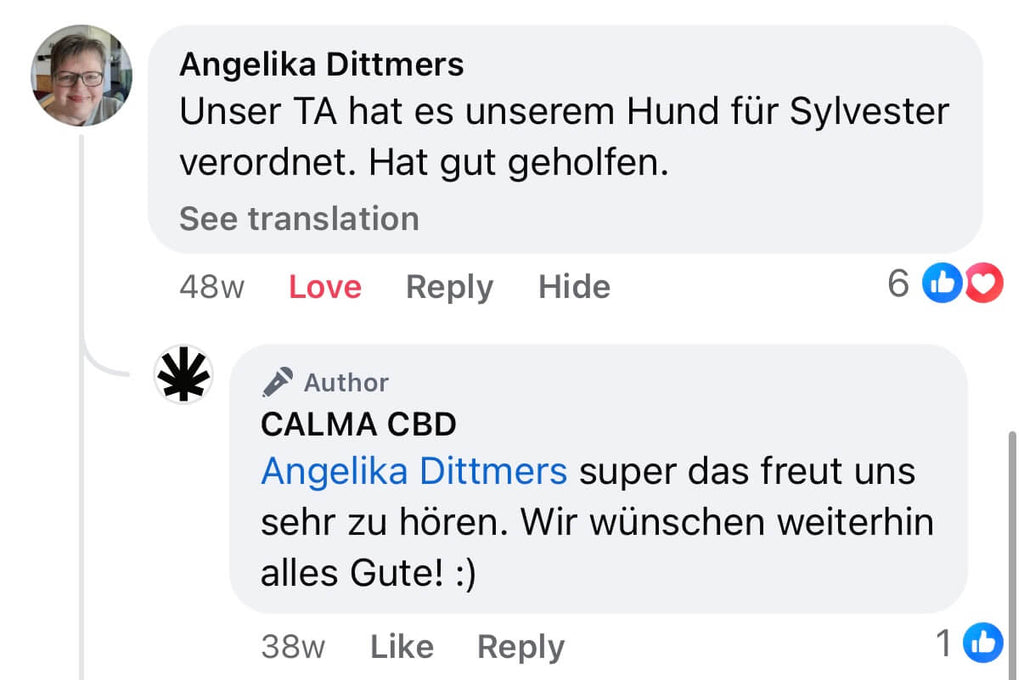The image size is (1024, 680).
Task: Click the Author label text
Action: (x=346, y=382)
